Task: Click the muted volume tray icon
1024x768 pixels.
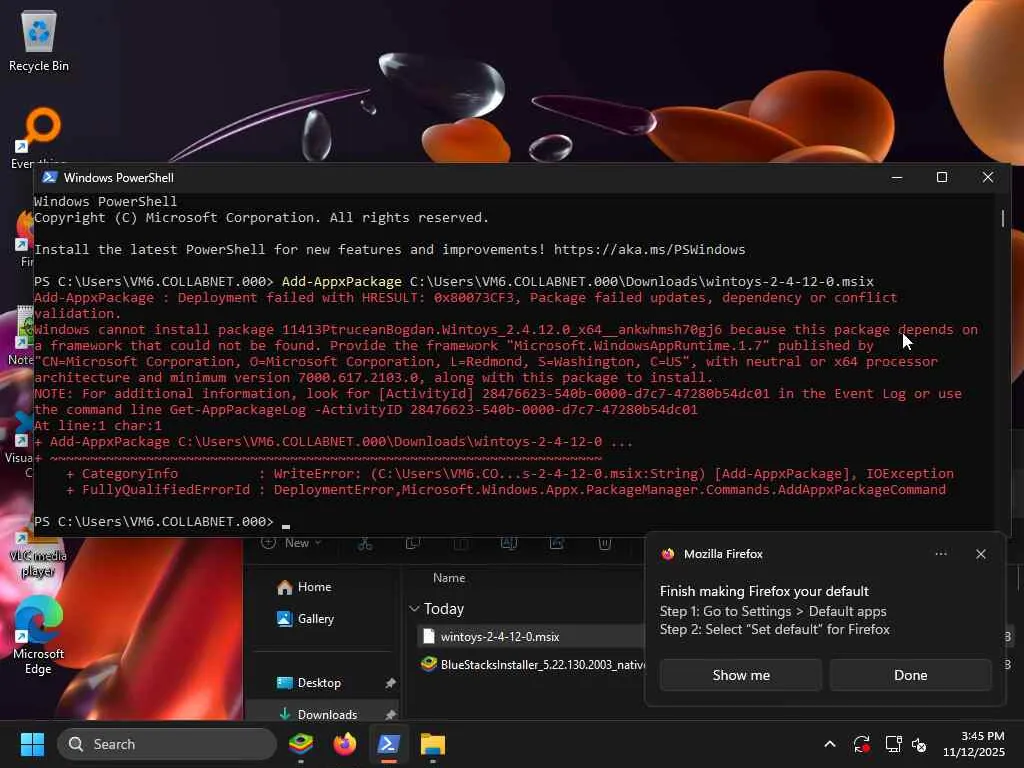Action: coord(919,744)
